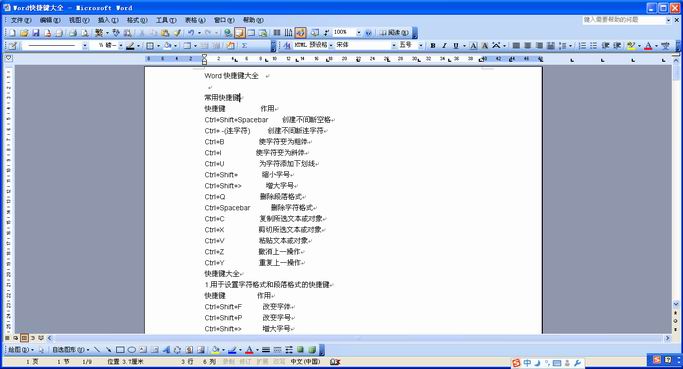Click the help question input field

624,20
